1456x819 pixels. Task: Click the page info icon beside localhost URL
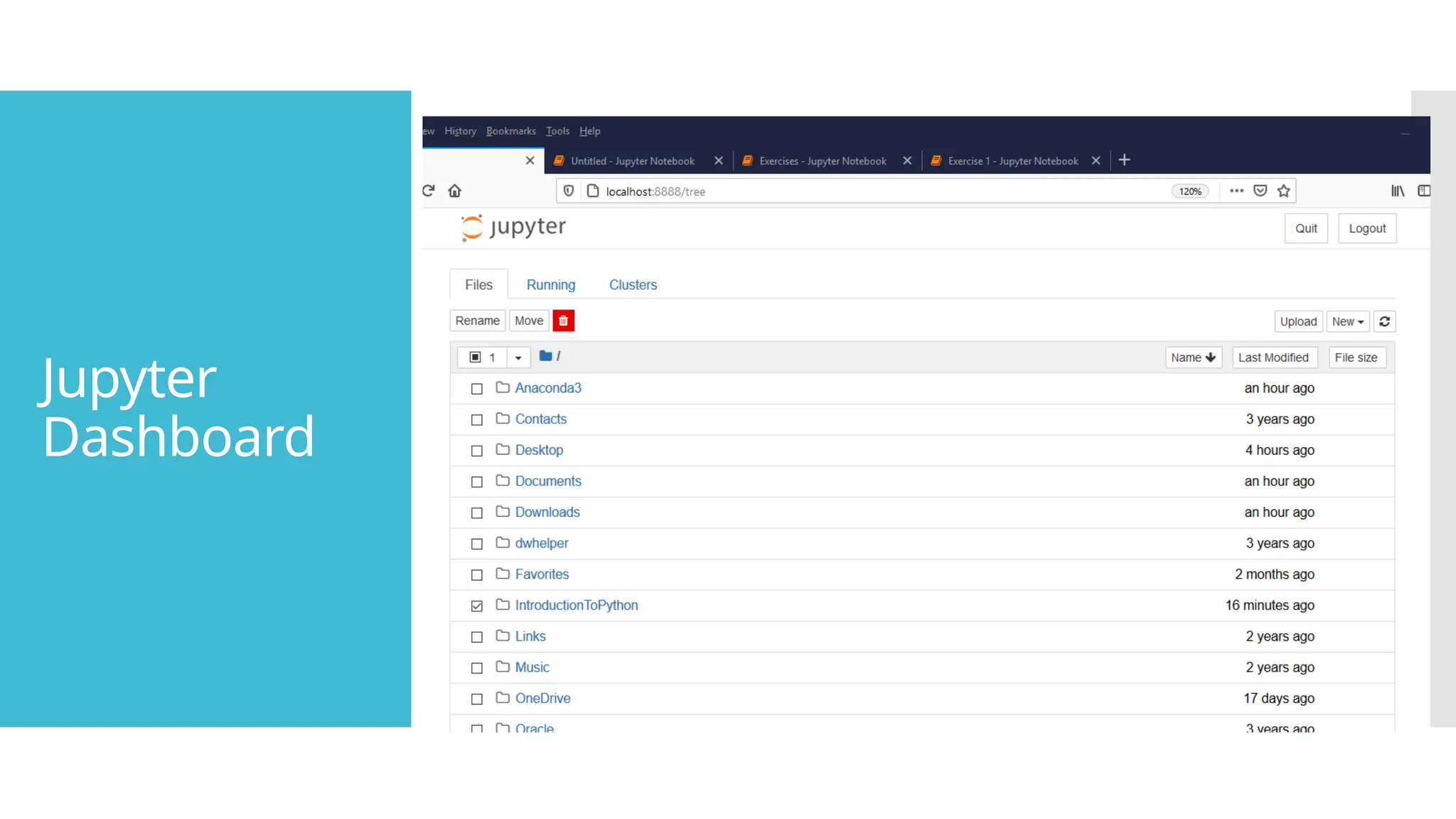[593, 191]
